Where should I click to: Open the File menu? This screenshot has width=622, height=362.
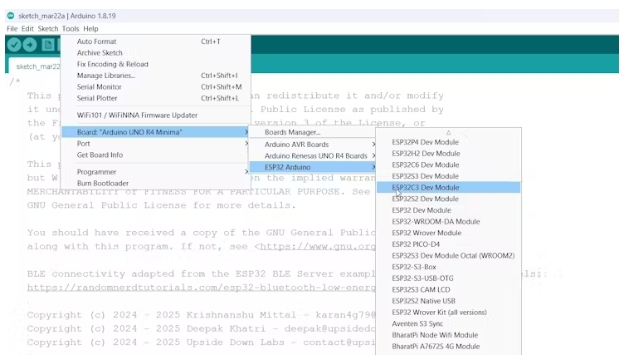[12, 29]
